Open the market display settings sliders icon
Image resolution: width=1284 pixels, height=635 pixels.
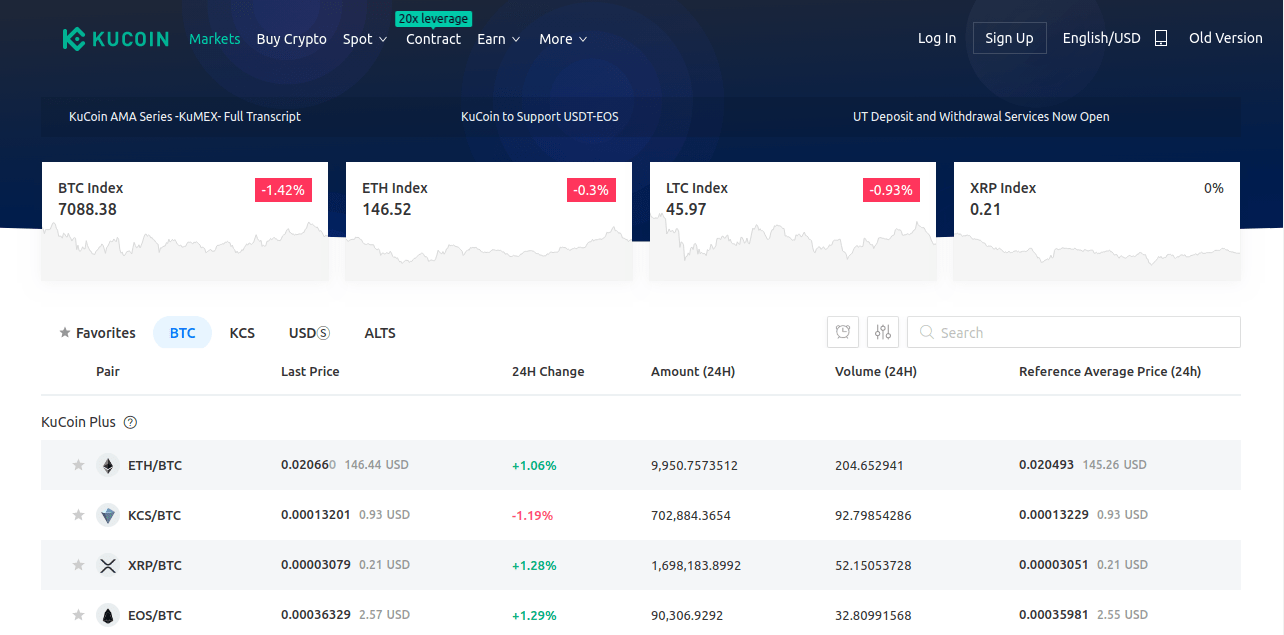[883, 332]
